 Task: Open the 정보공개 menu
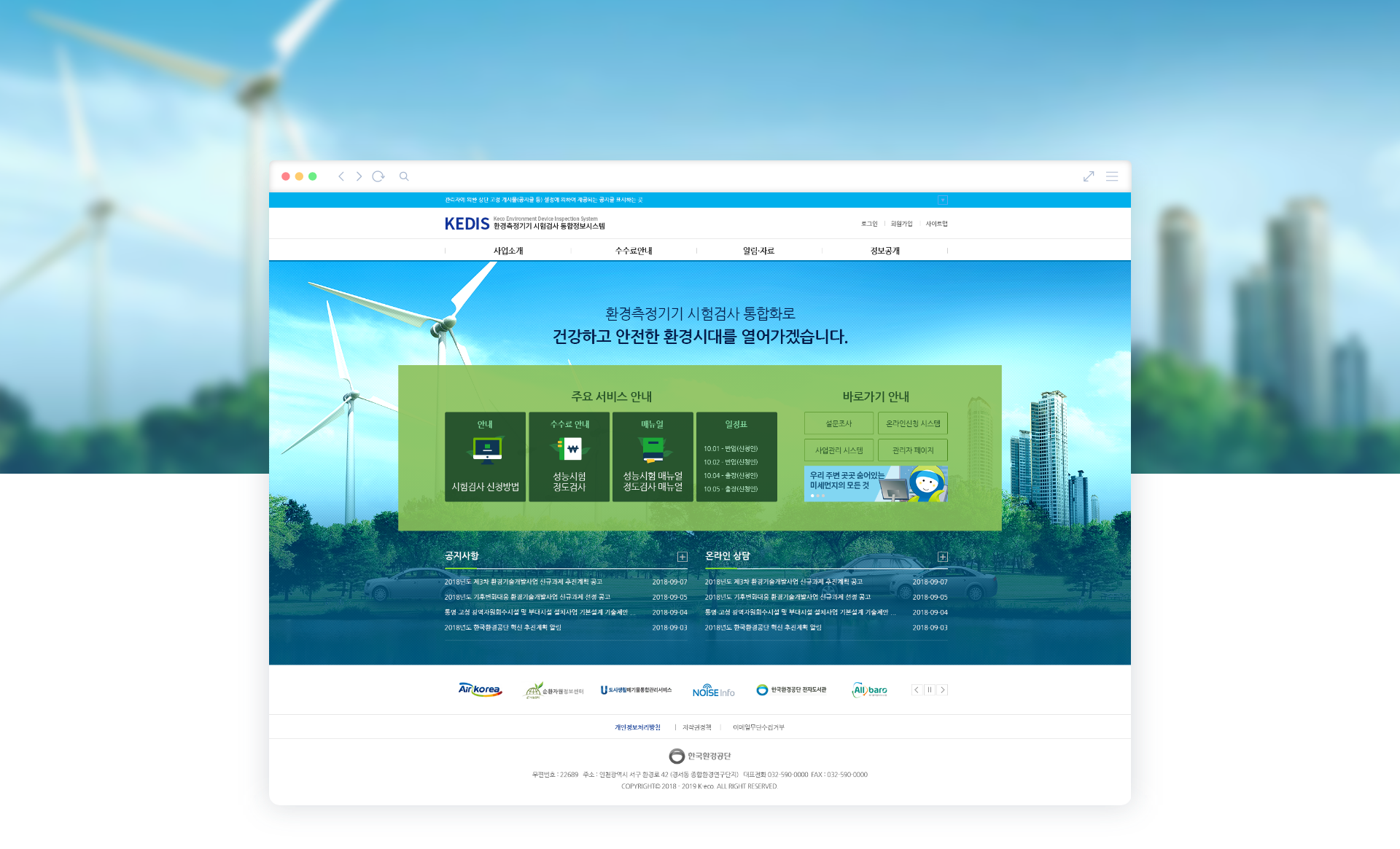[884, 251]
